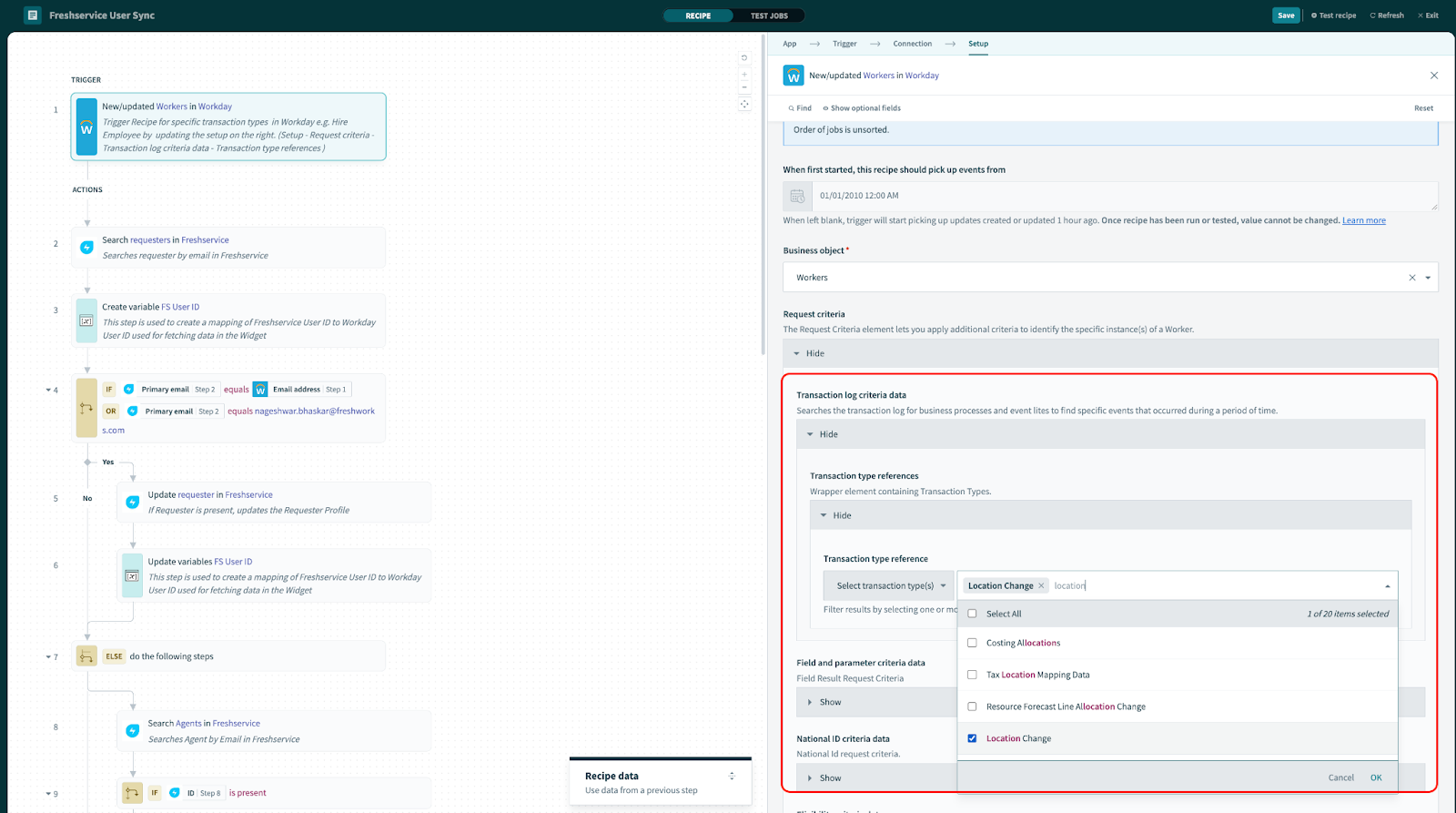Confirm transaction type selection with OK
The height and width of the screenshot is (813, 1456).
[x=1376, y=777]
